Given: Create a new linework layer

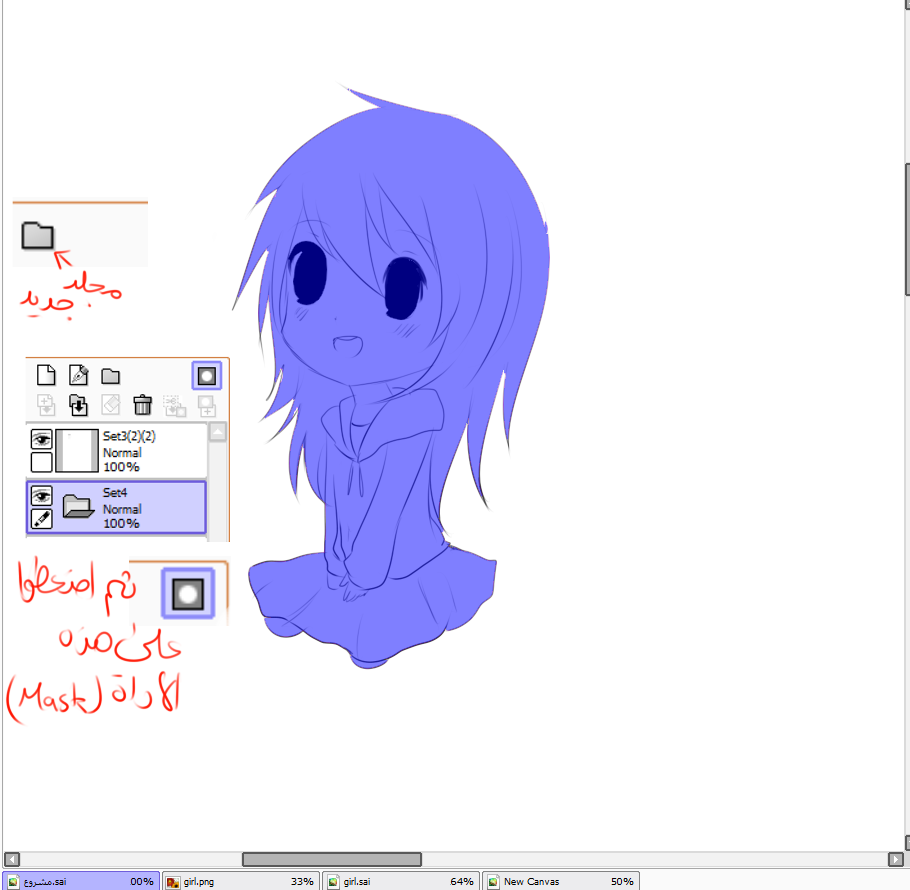Looking at the screenshot, I should [x=78, y=376].
